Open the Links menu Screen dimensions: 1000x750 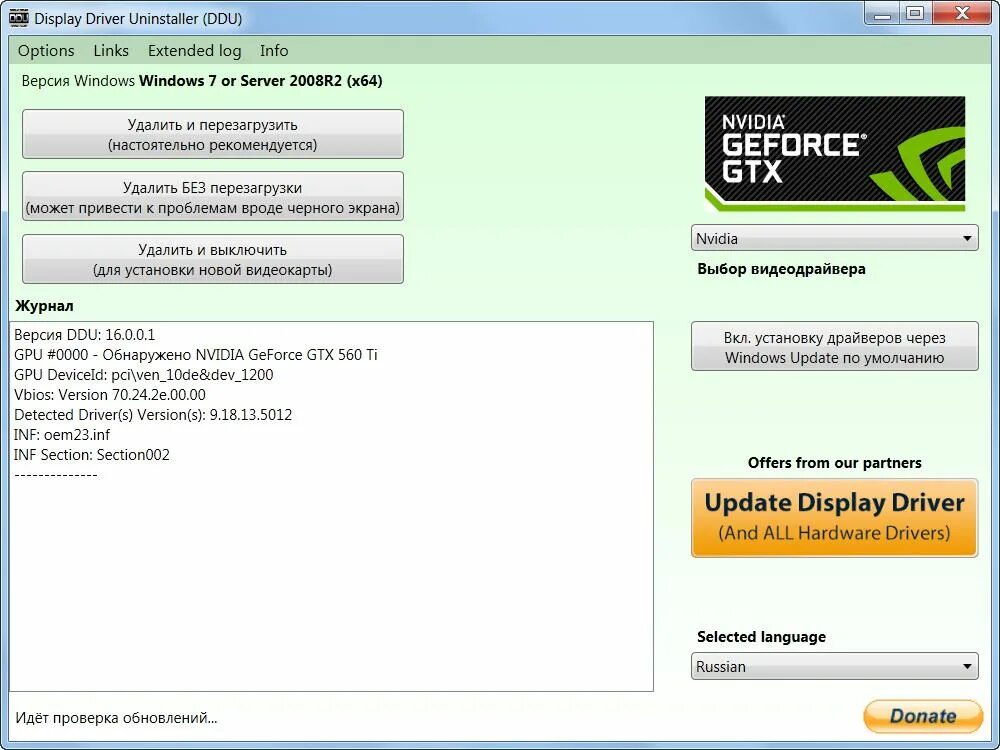tap(110, 50)
